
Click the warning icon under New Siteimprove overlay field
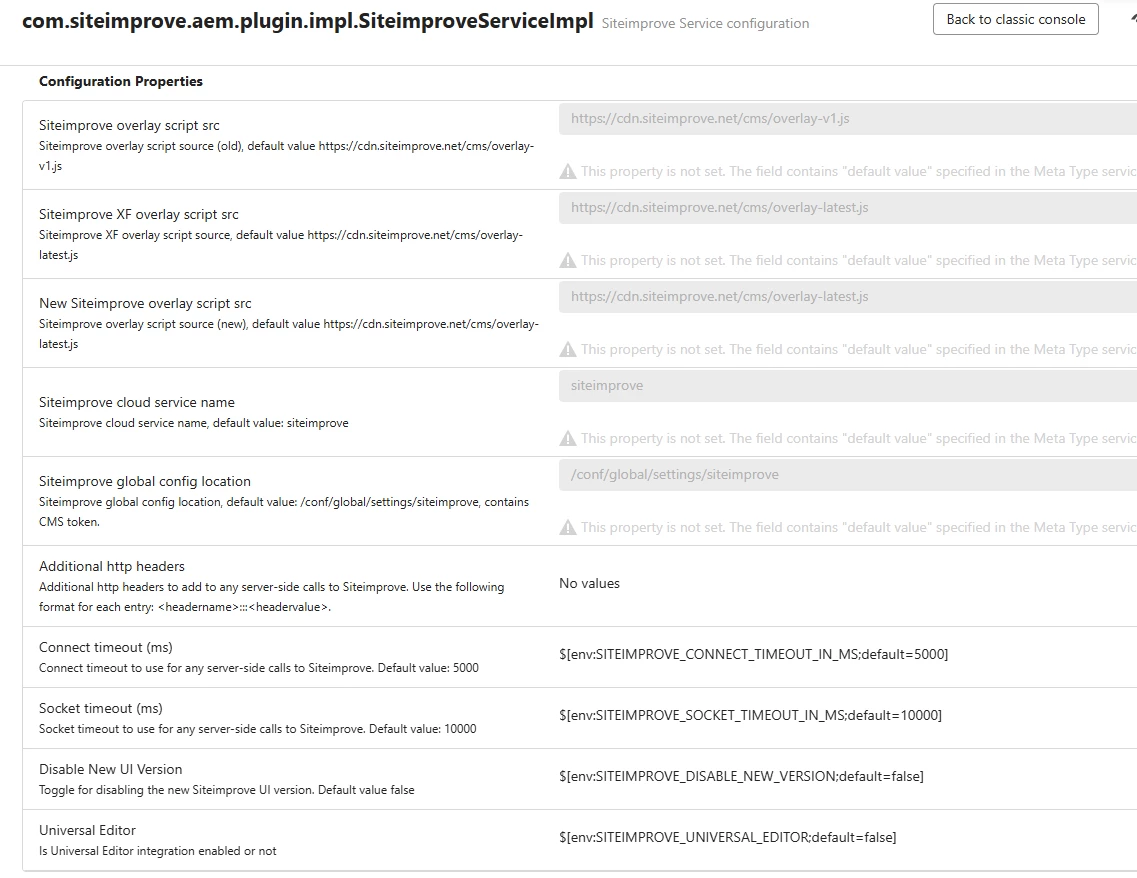click(568, 350)
